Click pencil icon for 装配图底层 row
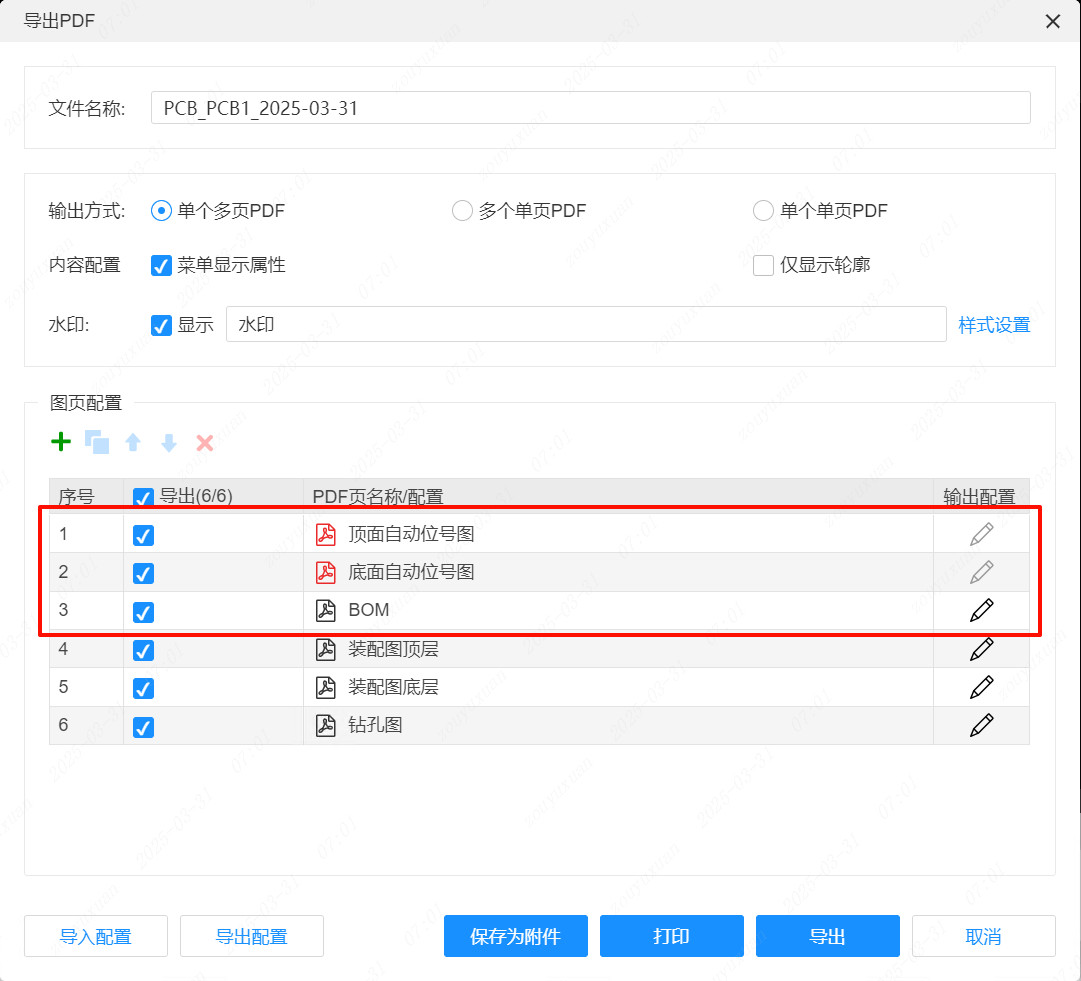1081x981 pixels. pyautogui.click(x=981, y=687)
